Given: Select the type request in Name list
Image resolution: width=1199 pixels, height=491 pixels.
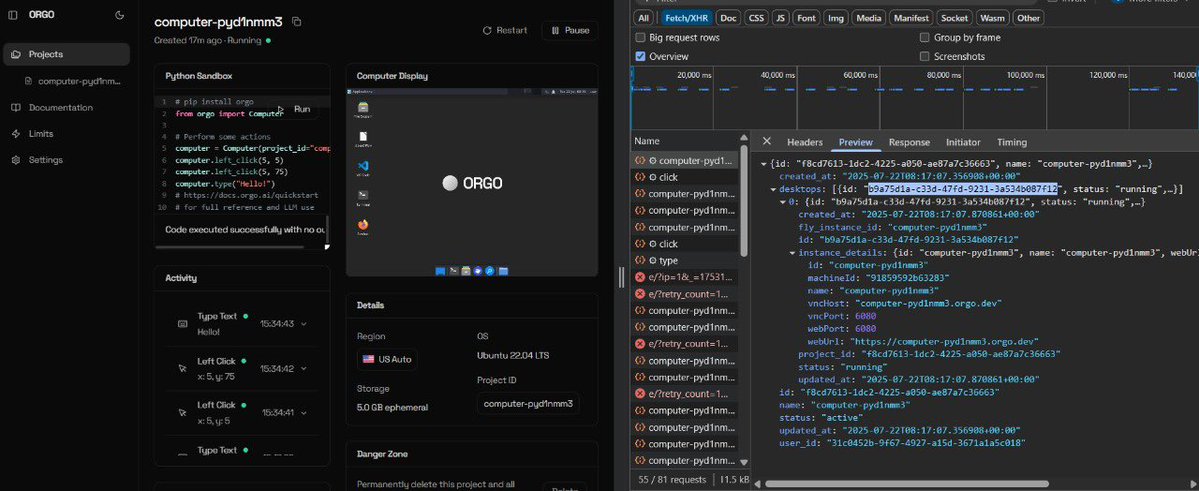Looking at the screenshot, I should point(685,261).
